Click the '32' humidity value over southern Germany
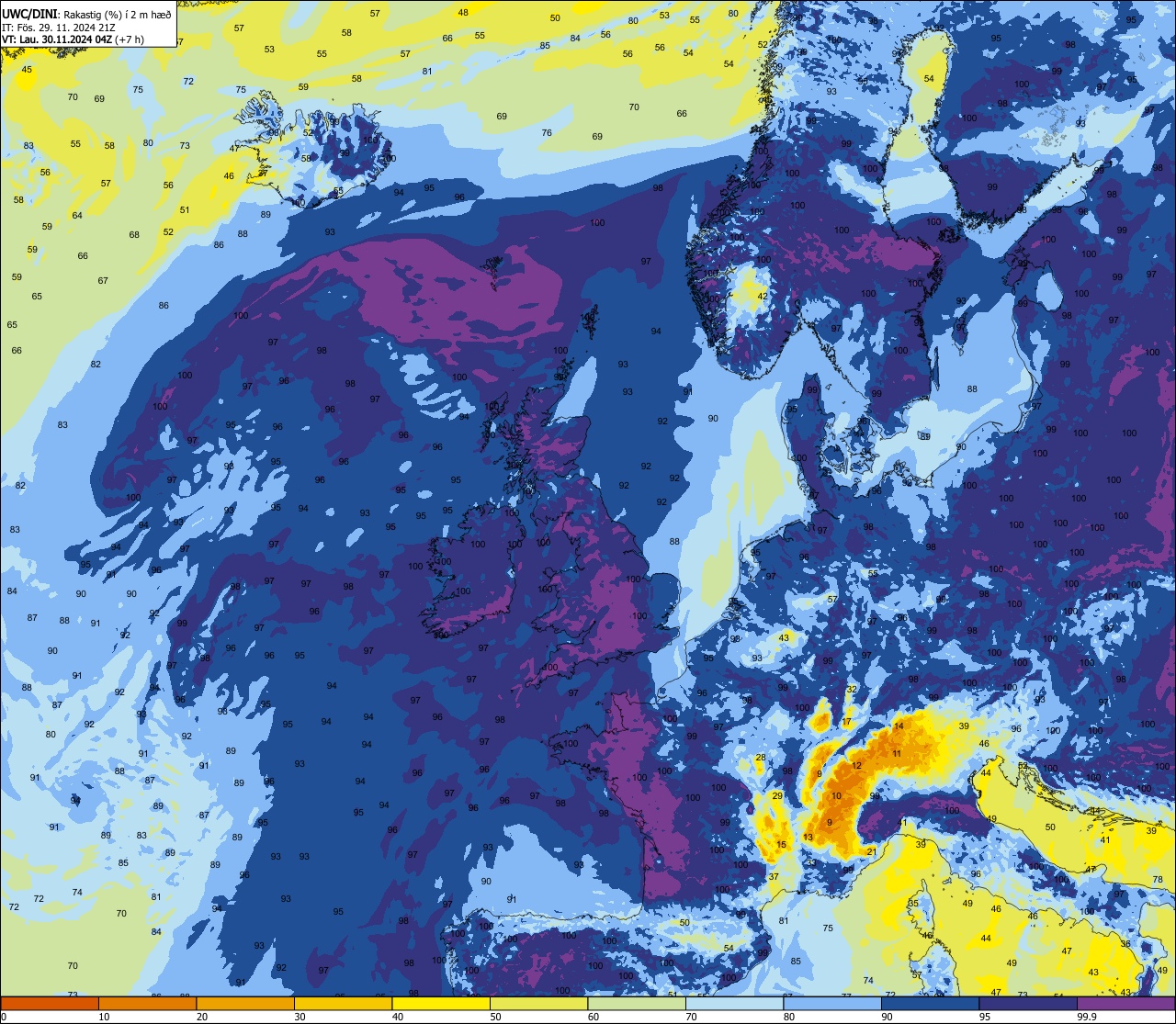 [x=853, y=689]
